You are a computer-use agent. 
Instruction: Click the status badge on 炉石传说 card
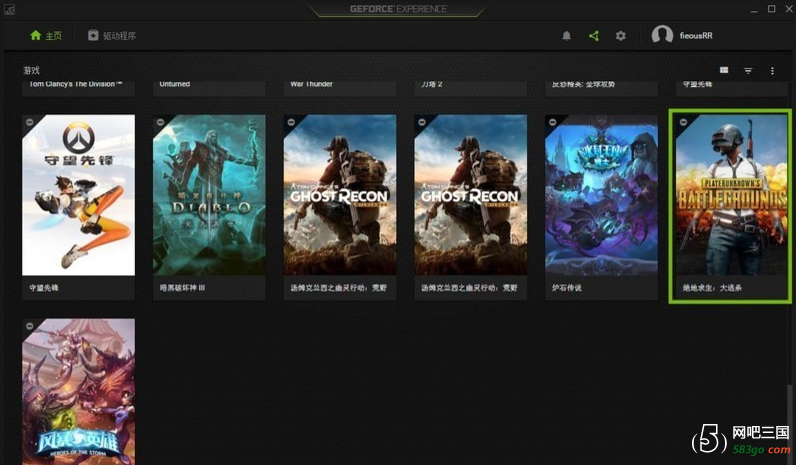click(552, 122)
